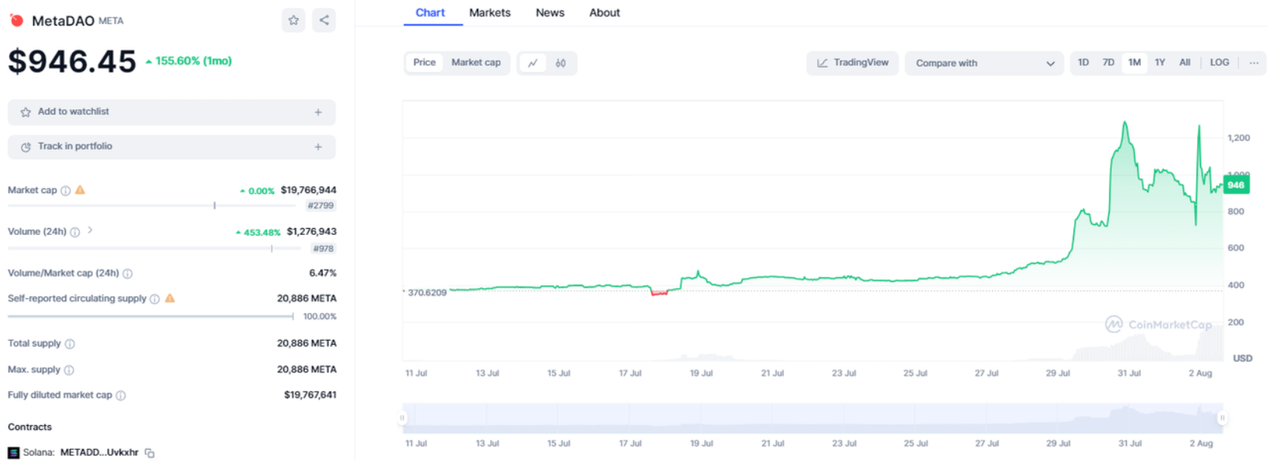The width and height of the screenshot is (1280, 473).
Task: Click the Track in portfolio button
Action: (171, 147)
